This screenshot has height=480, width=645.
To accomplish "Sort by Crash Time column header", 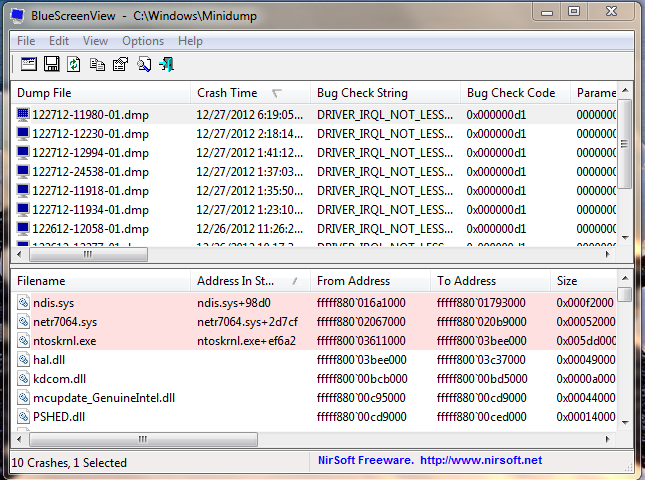I will coord(250,93).
